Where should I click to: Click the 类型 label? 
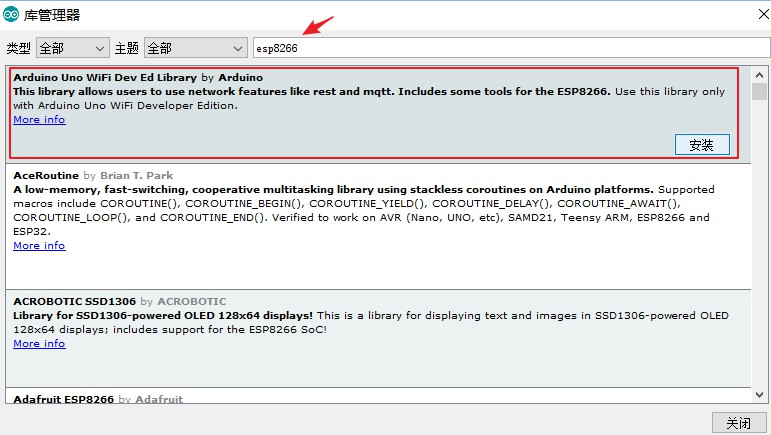point(19,48)
